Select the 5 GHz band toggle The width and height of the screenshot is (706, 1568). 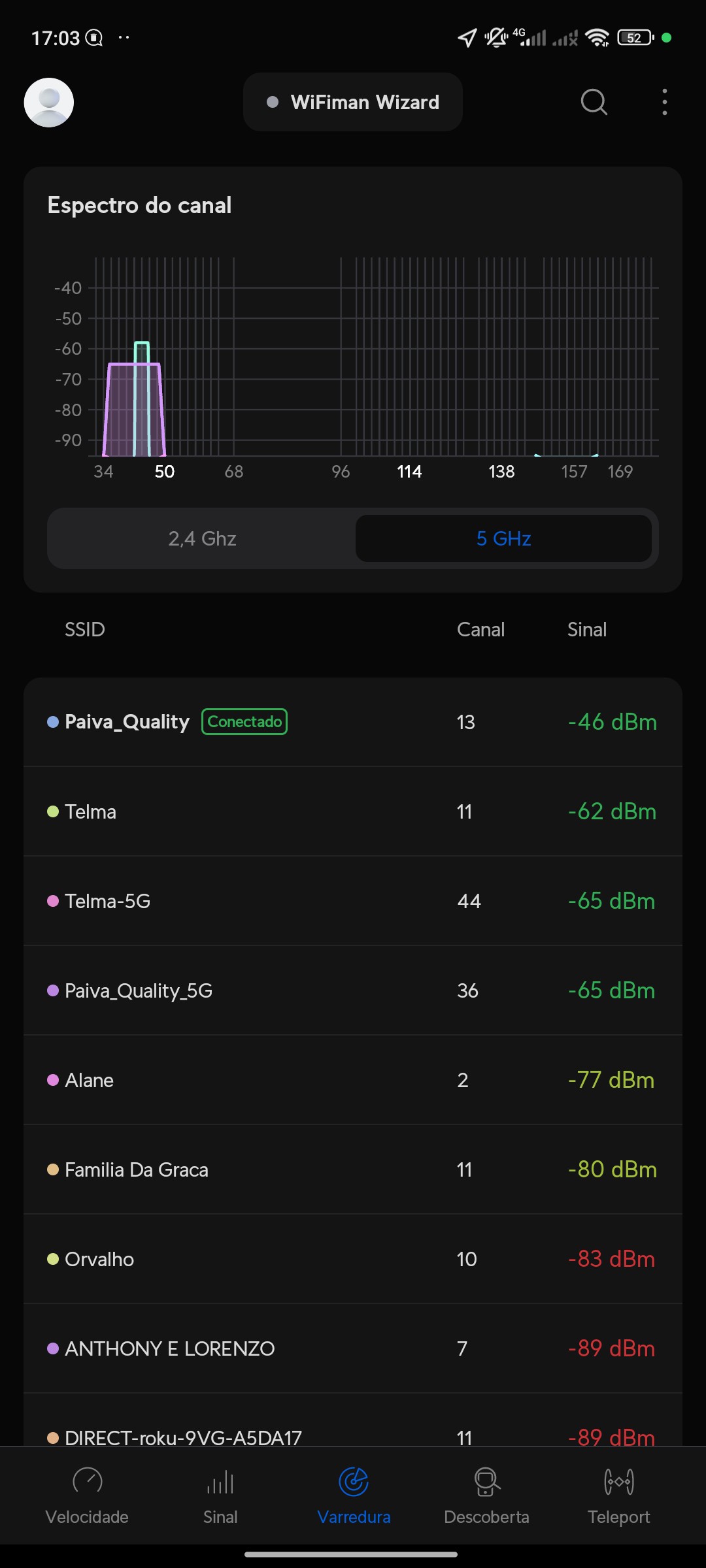tap(503, 538)
